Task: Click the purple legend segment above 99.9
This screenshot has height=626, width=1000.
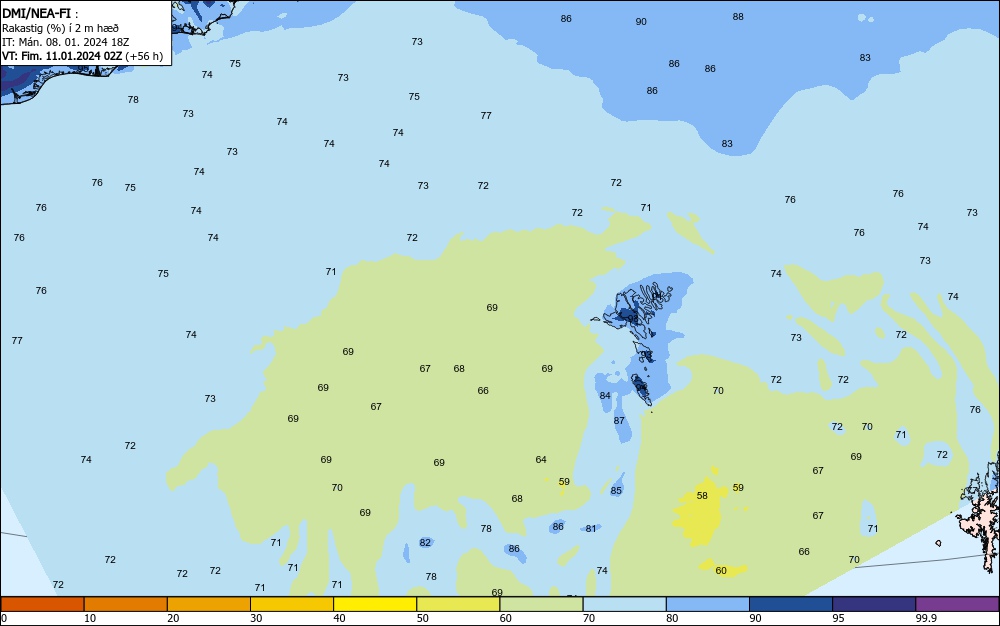Action: point(957,604)
